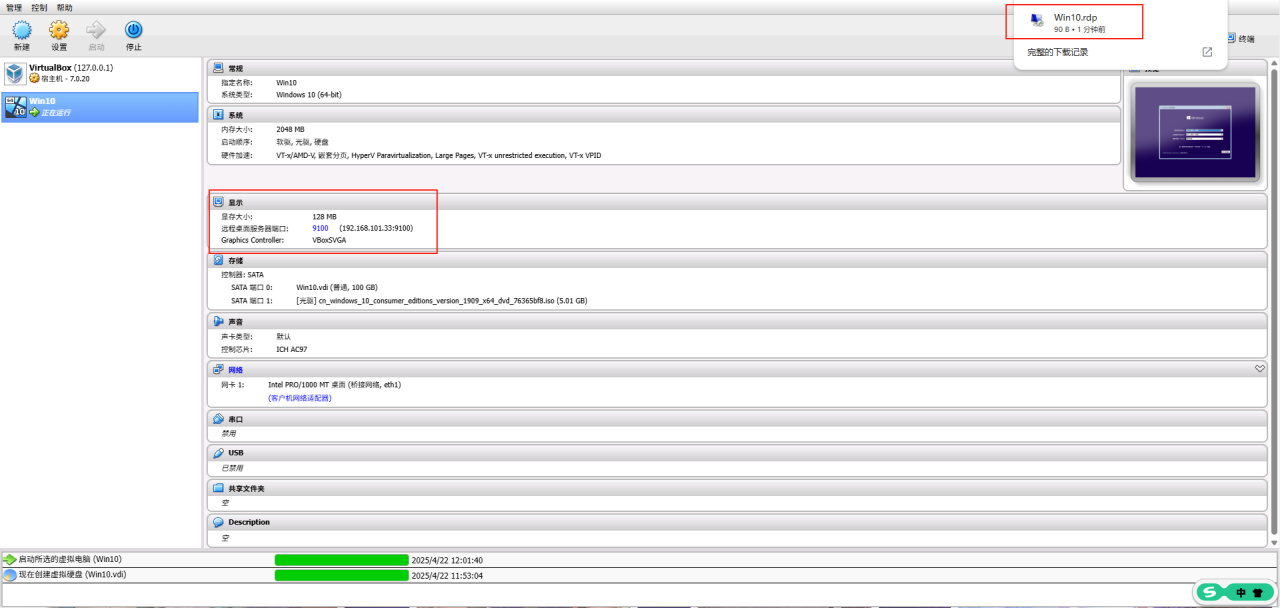Click the details pane vertical scrollbar
Screen dimensions: 1280x608
coord(1274,300)
